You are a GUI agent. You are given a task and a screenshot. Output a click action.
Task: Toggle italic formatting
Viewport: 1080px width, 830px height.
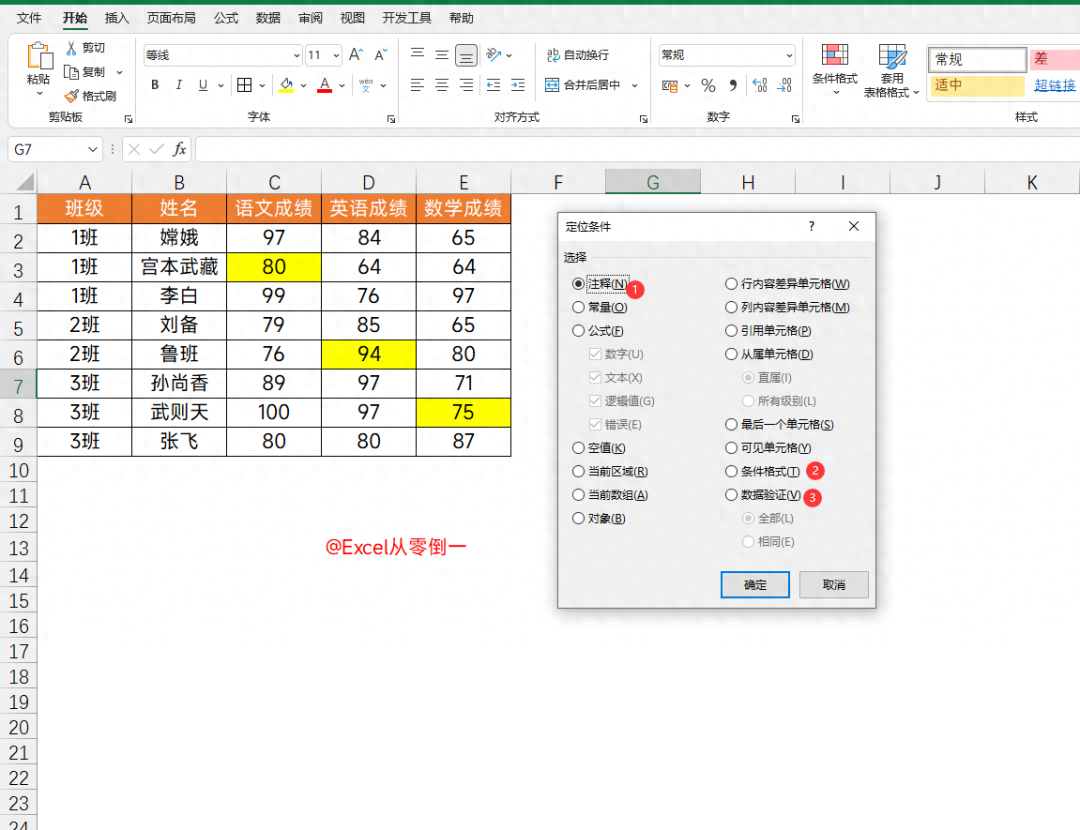pos(179,85)
